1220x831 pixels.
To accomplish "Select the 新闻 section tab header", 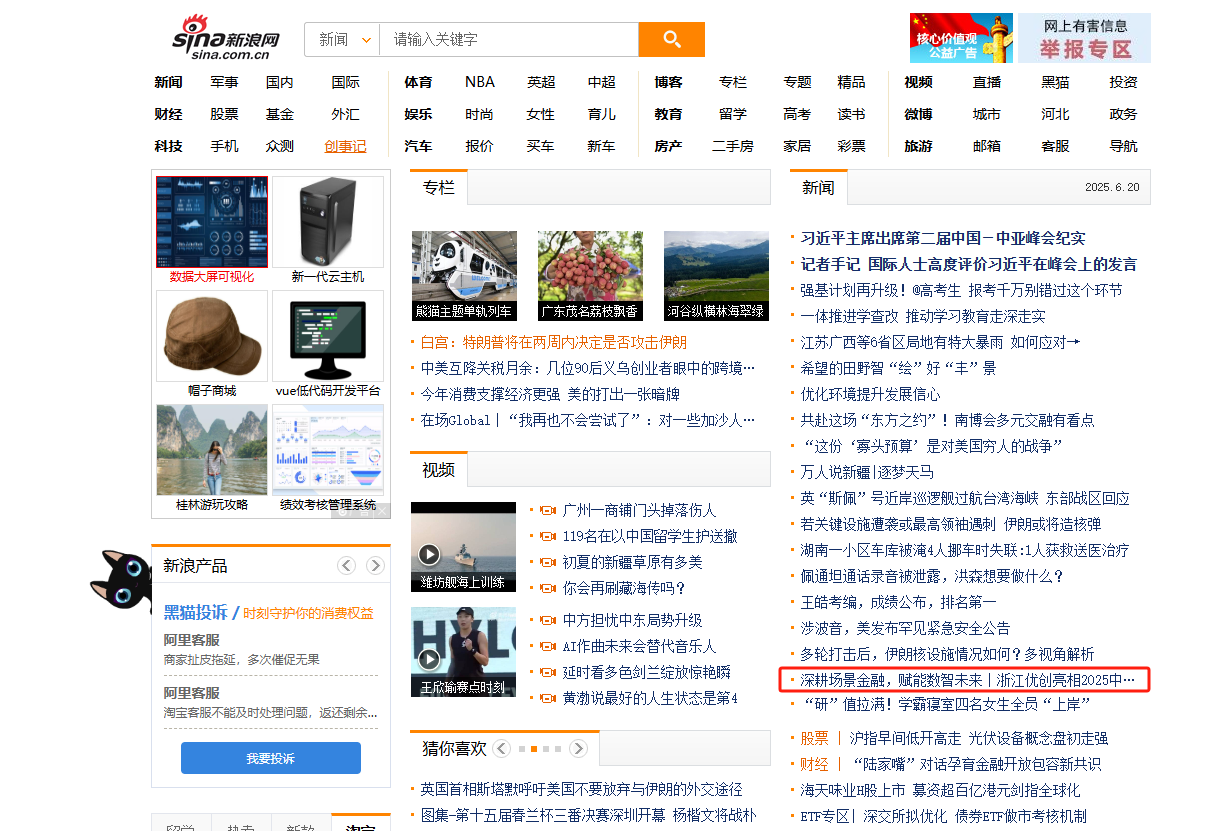I will coord(818,187).
